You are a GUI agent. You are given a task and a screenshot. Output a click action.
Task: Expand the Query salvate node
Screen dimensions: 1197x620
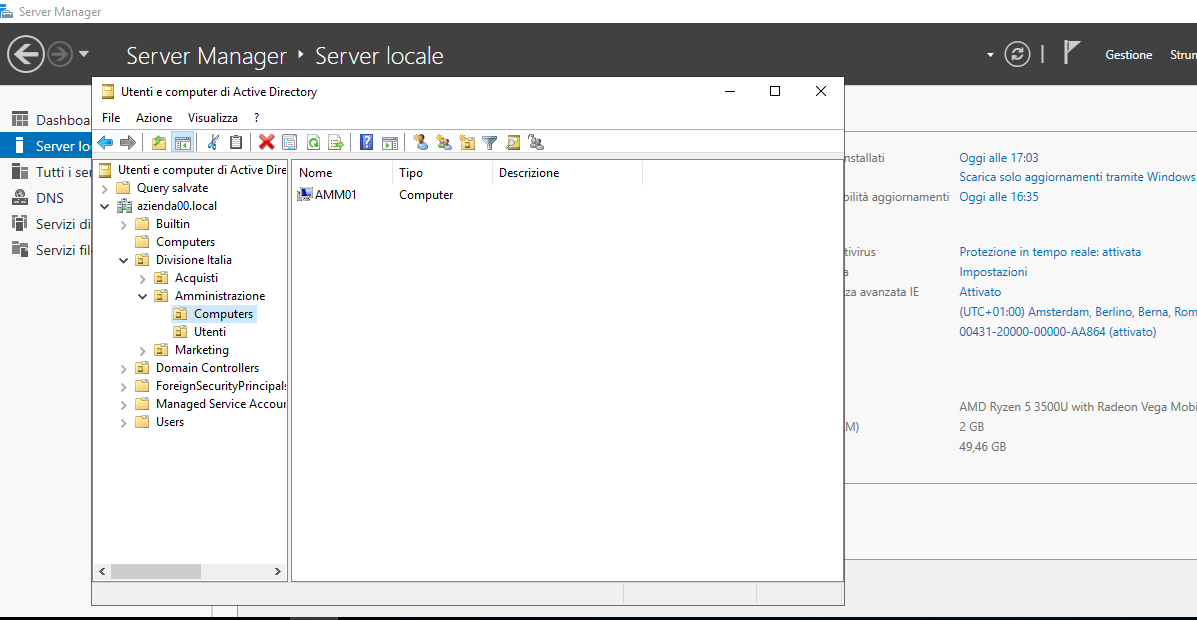pyautogui.click(x=105, y=189)
